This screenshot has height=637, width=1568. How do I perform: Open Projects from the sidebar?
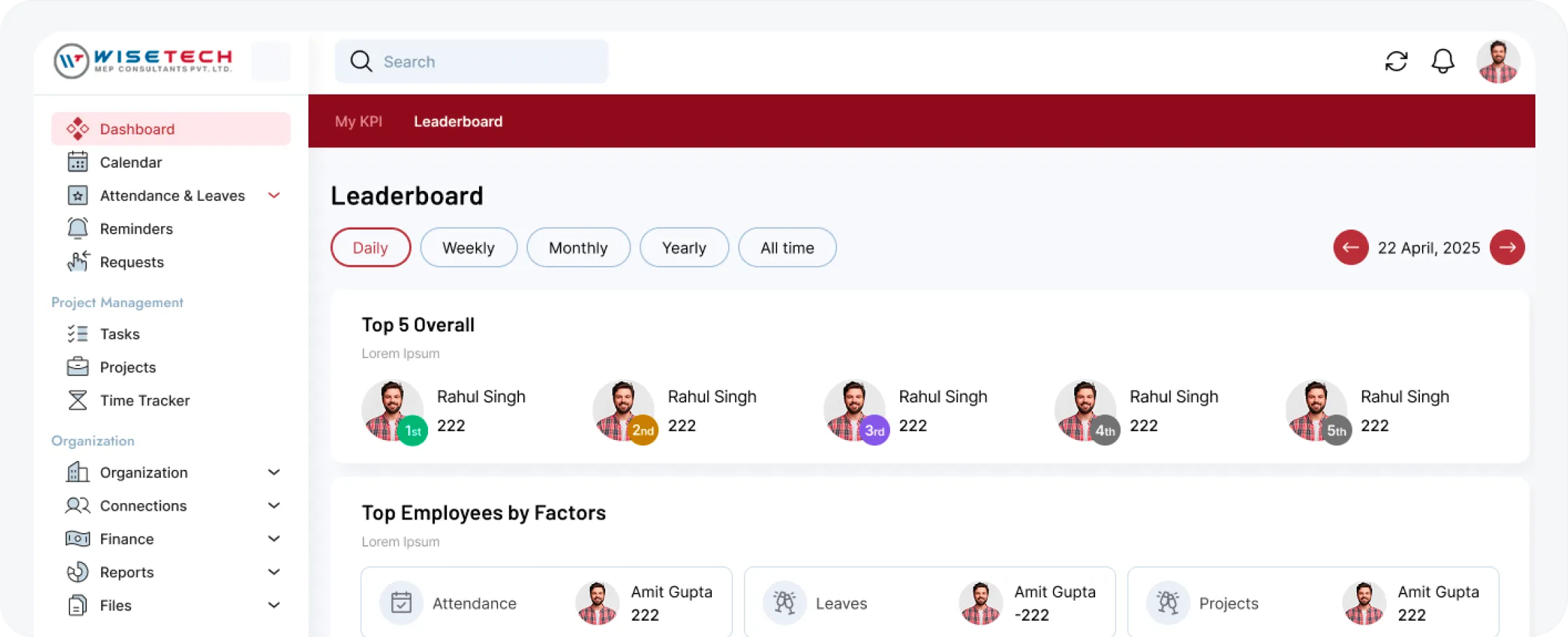(128, 367)
